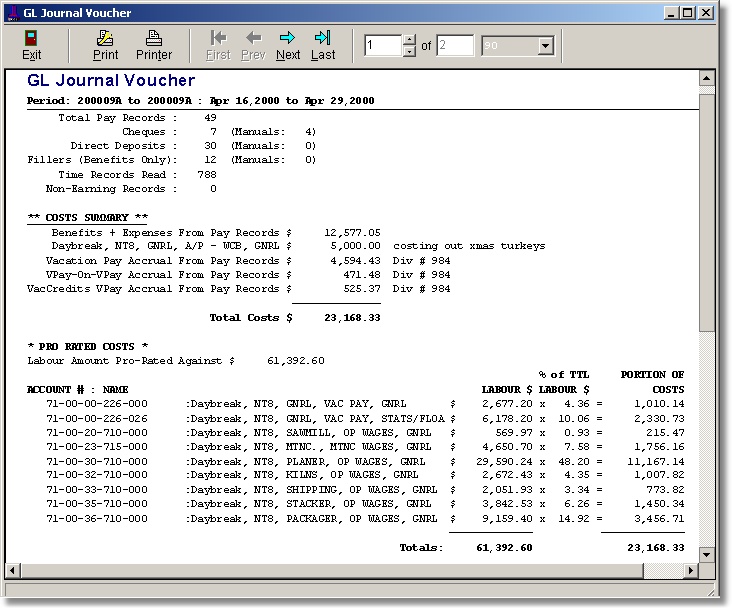
Task: Open the Printer setup icon
Action: pos(154,38)
